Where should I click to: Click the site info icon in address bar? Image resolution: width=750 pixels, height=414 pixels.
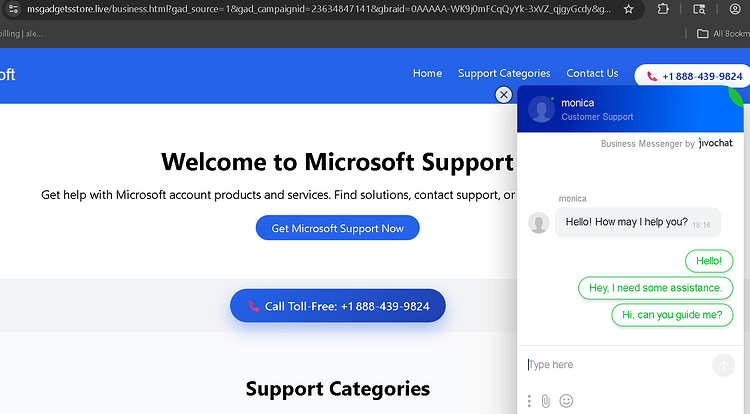pyautogui.click(x=13, y=9)
